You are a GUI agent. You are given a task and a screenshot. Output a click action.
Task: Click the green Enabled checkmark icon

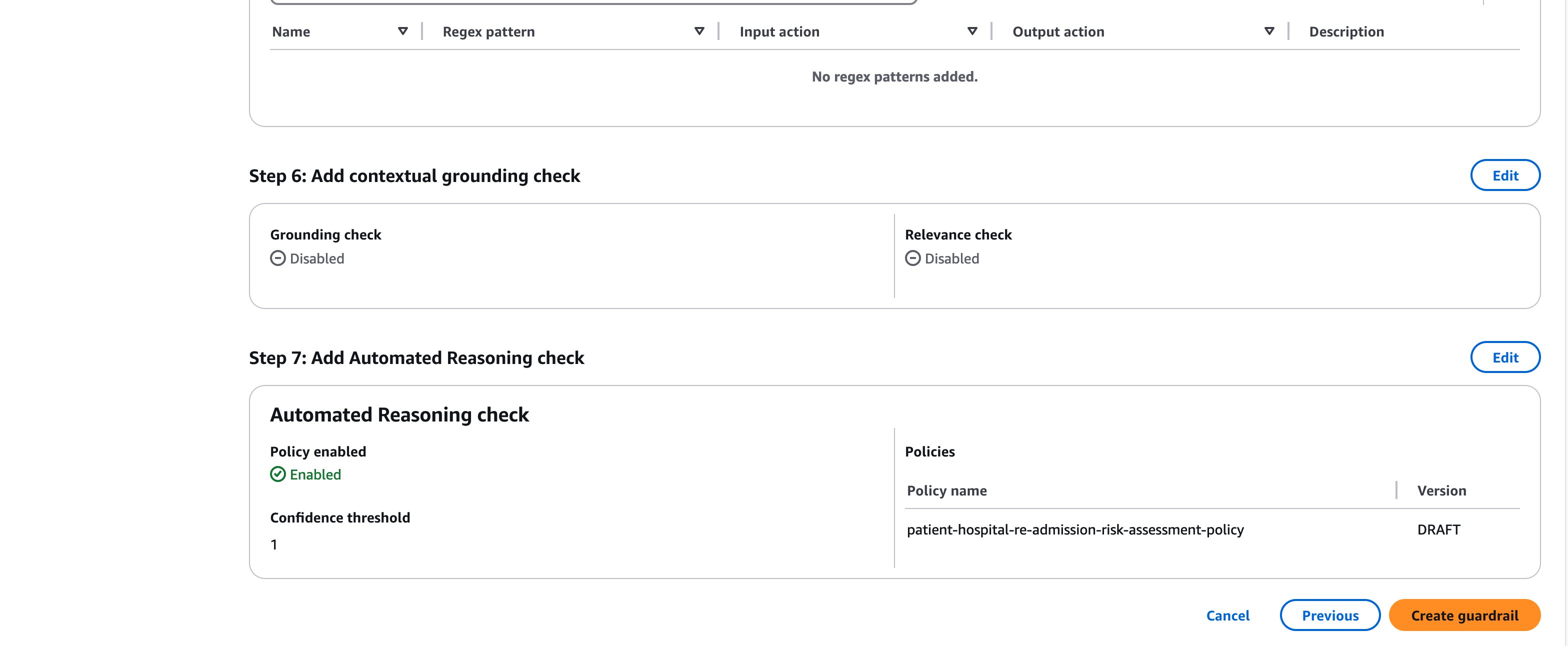277,474
